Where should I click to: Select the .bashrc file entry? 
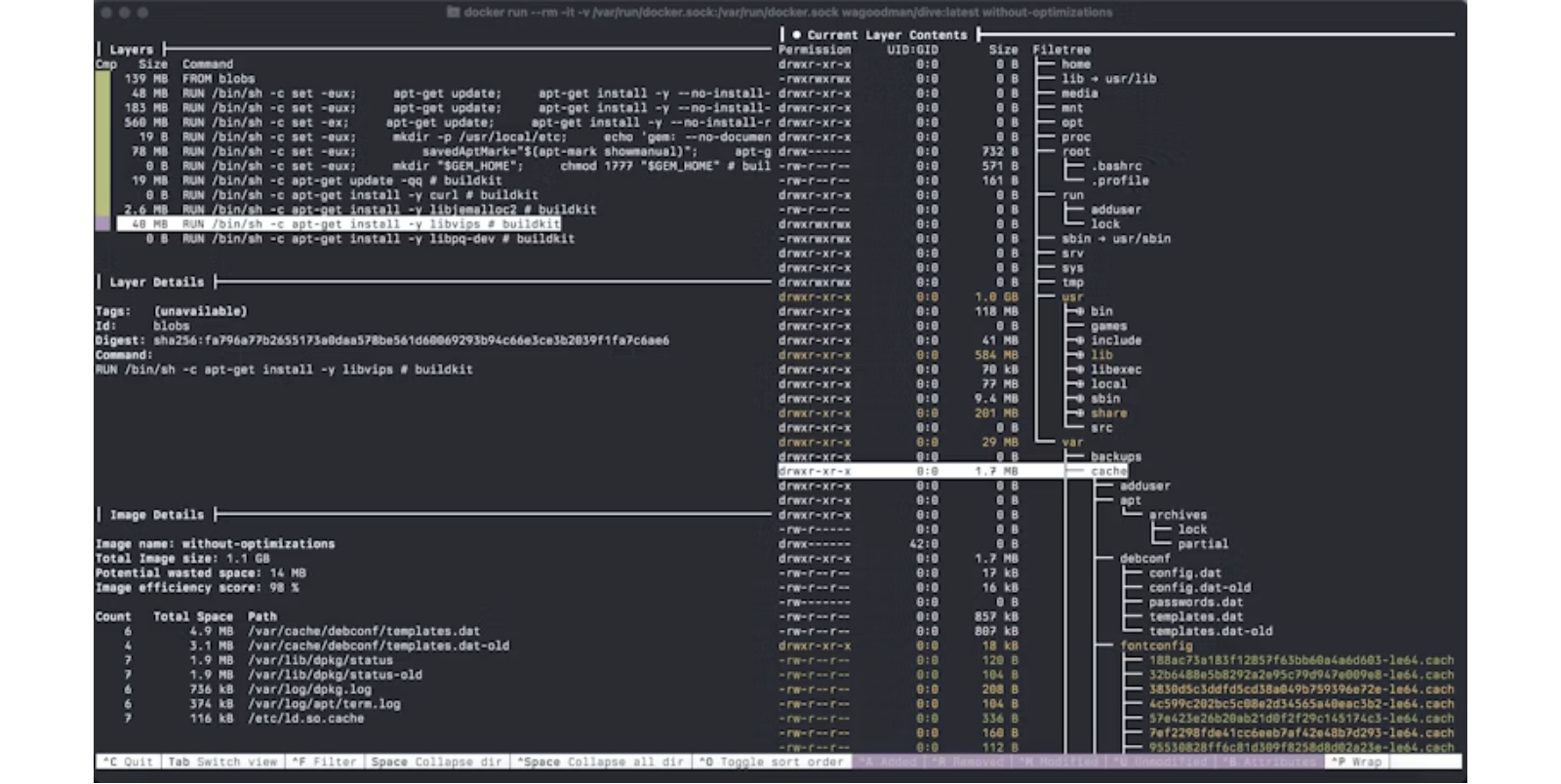point(1116,166)
